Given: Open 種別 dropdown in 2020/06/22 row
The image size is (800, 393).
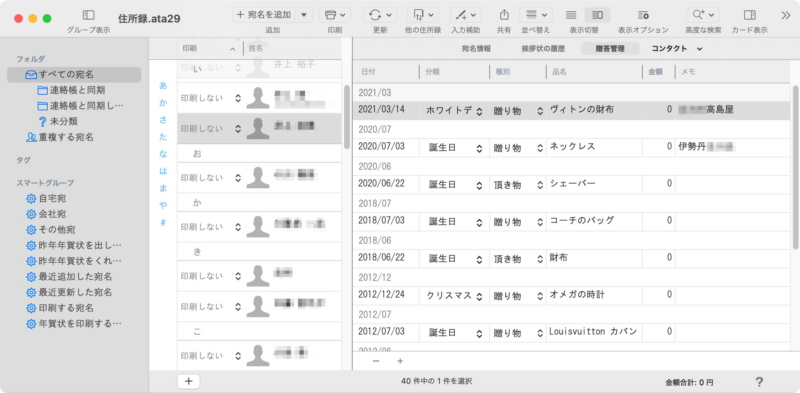Looking at the screenshot, I should point(517,185).
